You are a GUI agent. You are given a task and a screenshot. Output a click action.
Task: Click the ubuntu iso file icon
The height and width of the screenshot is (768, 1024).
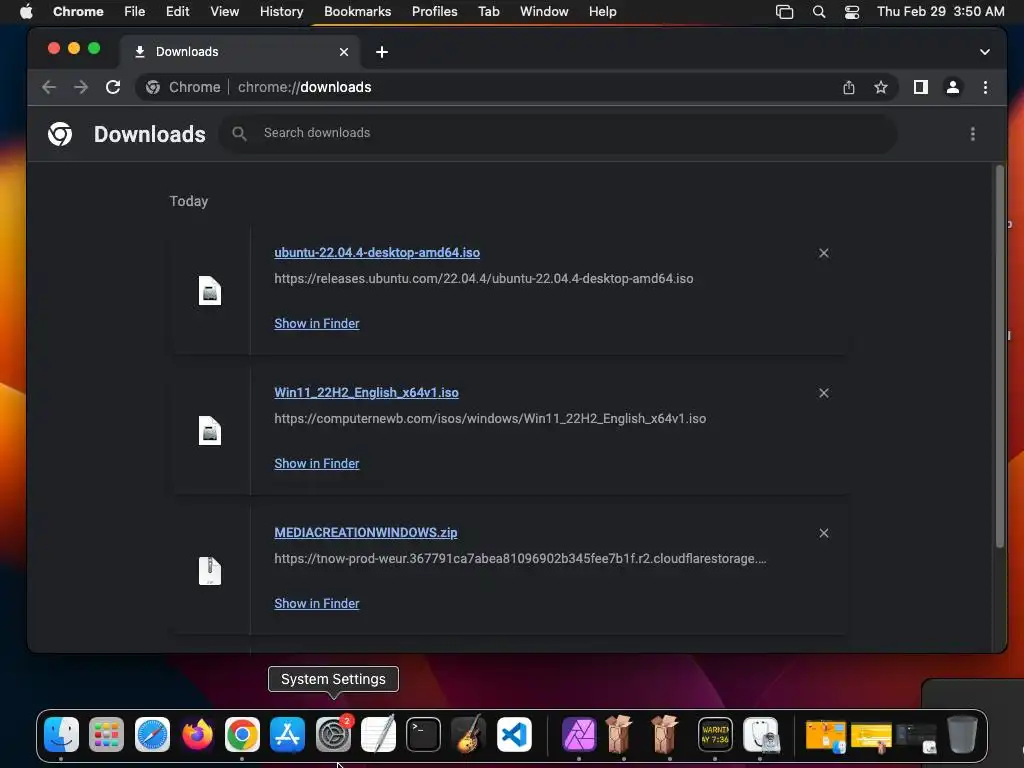tap(210, 291)
